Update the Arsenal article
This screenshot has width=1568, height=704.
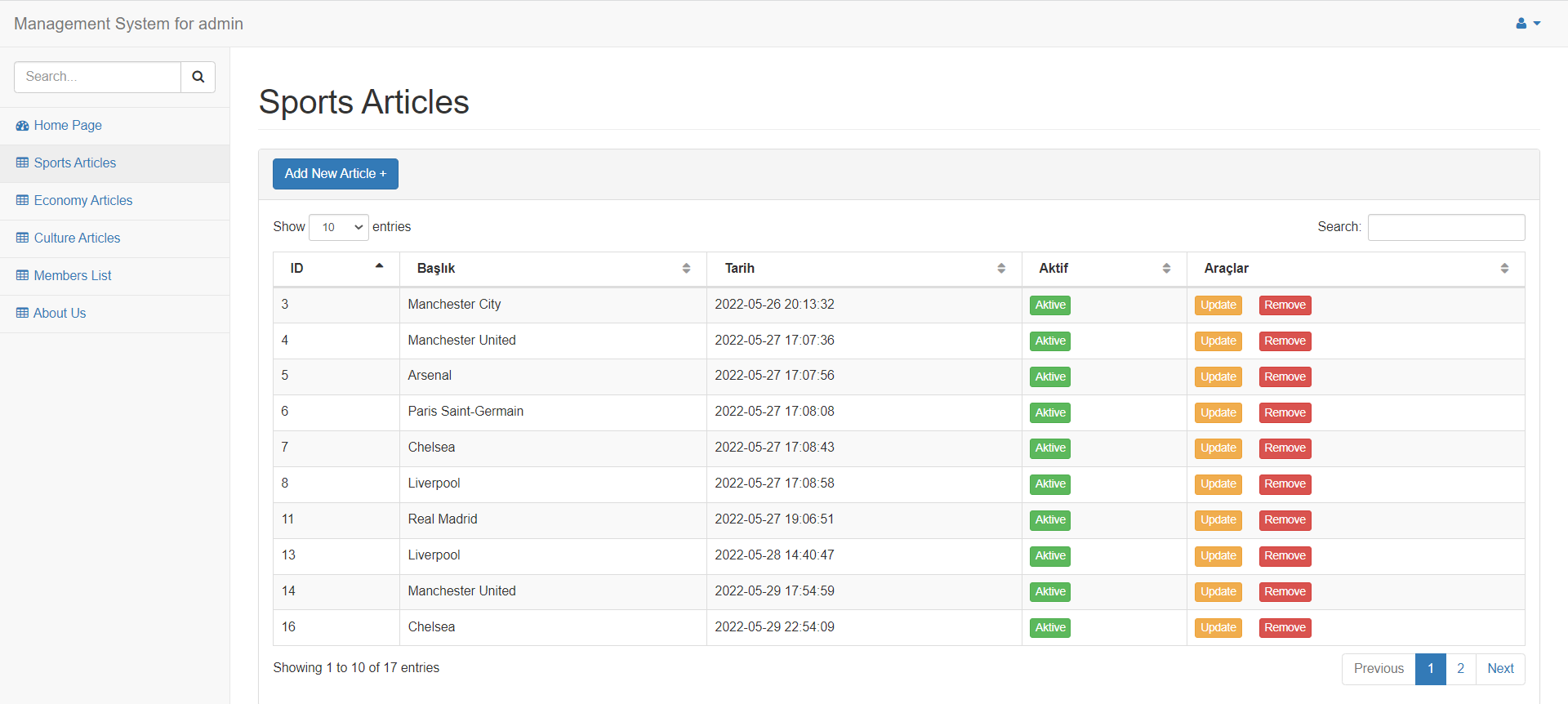1218,377
